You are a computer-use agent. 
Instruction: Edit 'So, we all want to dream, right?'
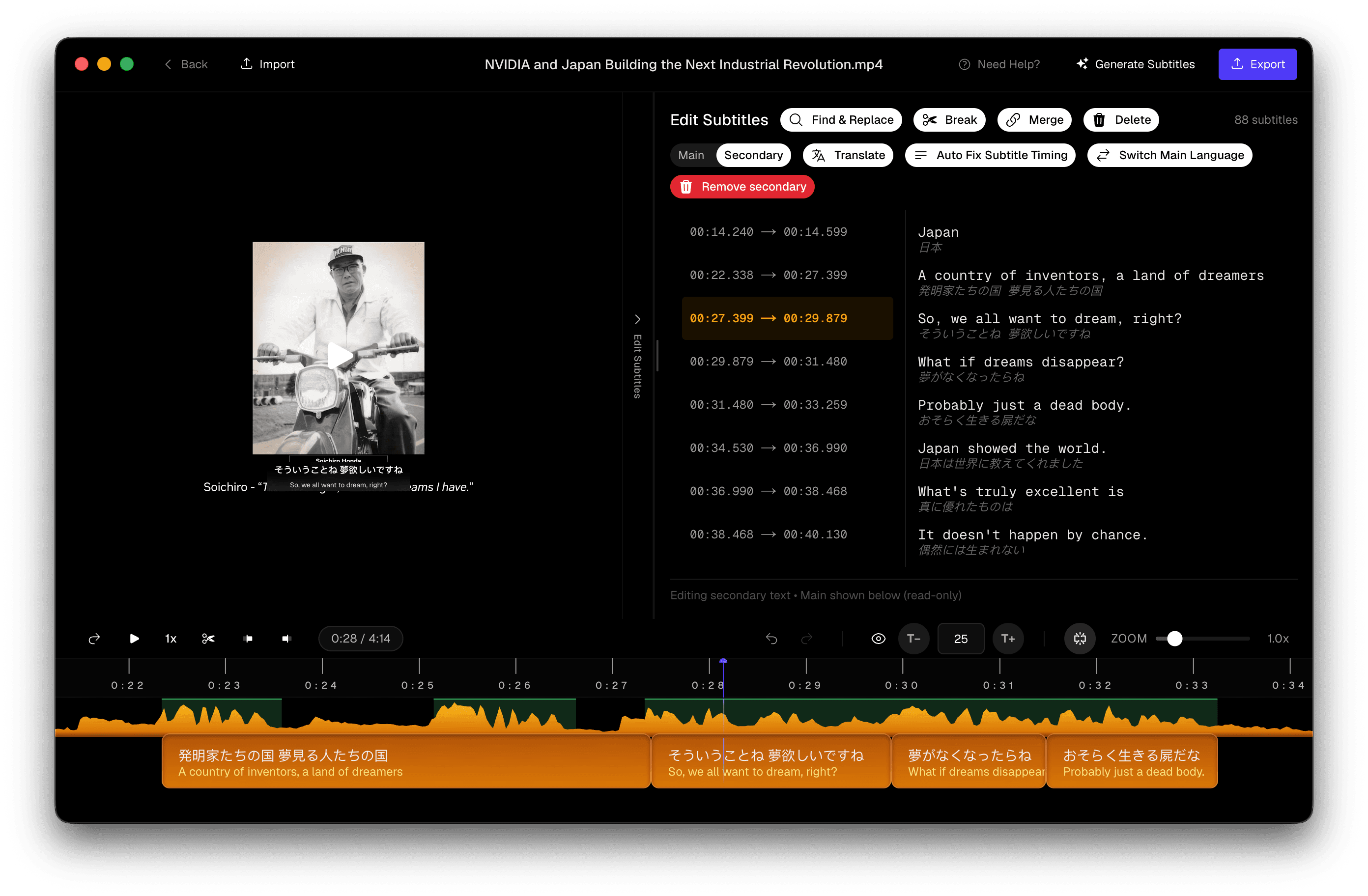1050,318
